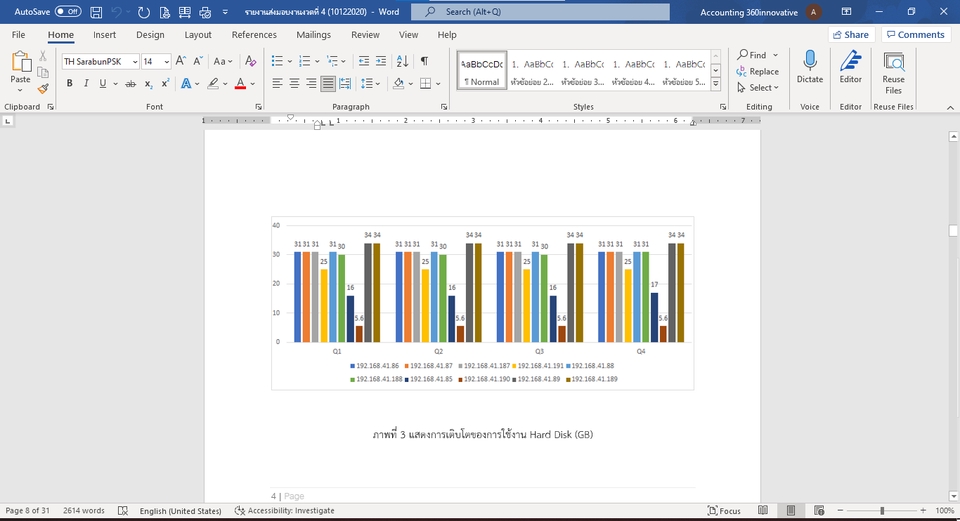Click the Thai Distributed alignment icon
The height and width of the screenshot is (521, 960).
[345, 84]
